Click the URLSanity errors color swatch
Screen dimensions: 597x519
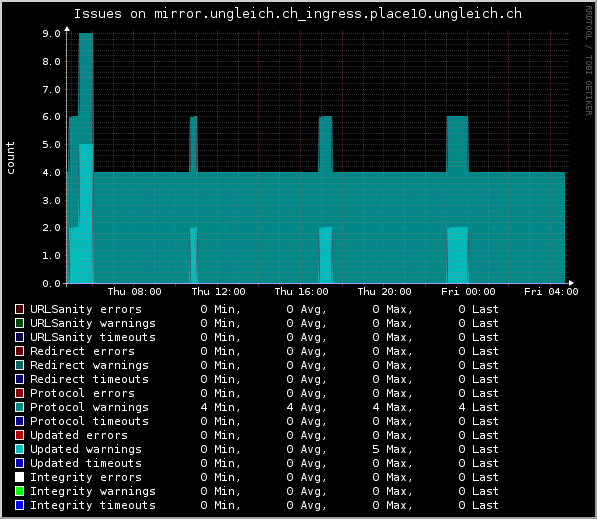point(19,309)
